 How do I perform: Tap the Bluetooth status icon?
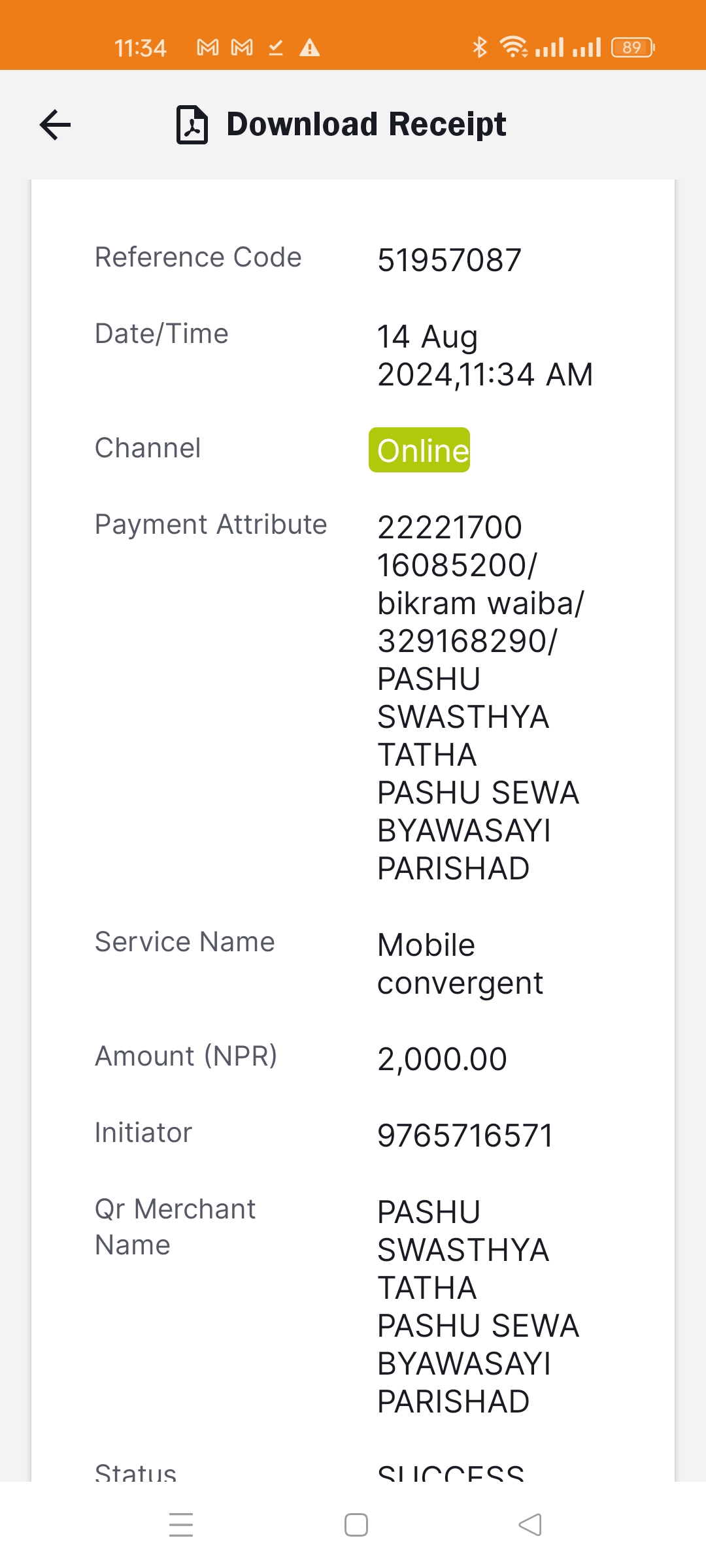pos(480,47)
